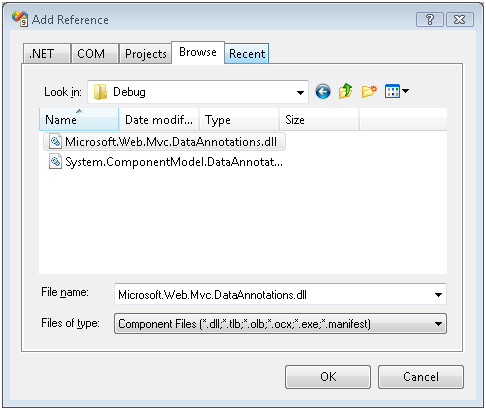Switch to the .NET tab
The width and height of the screenshot is (486, 410).
(x=47, y=54)
